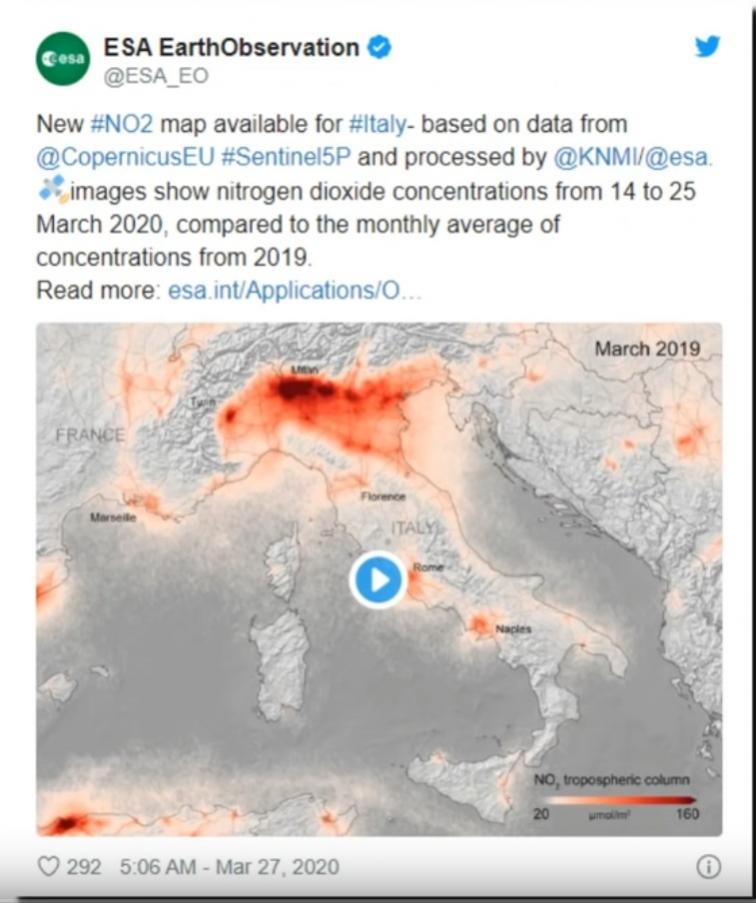
Task: Click the March 2019 label on the map
Action: point(647,349)
